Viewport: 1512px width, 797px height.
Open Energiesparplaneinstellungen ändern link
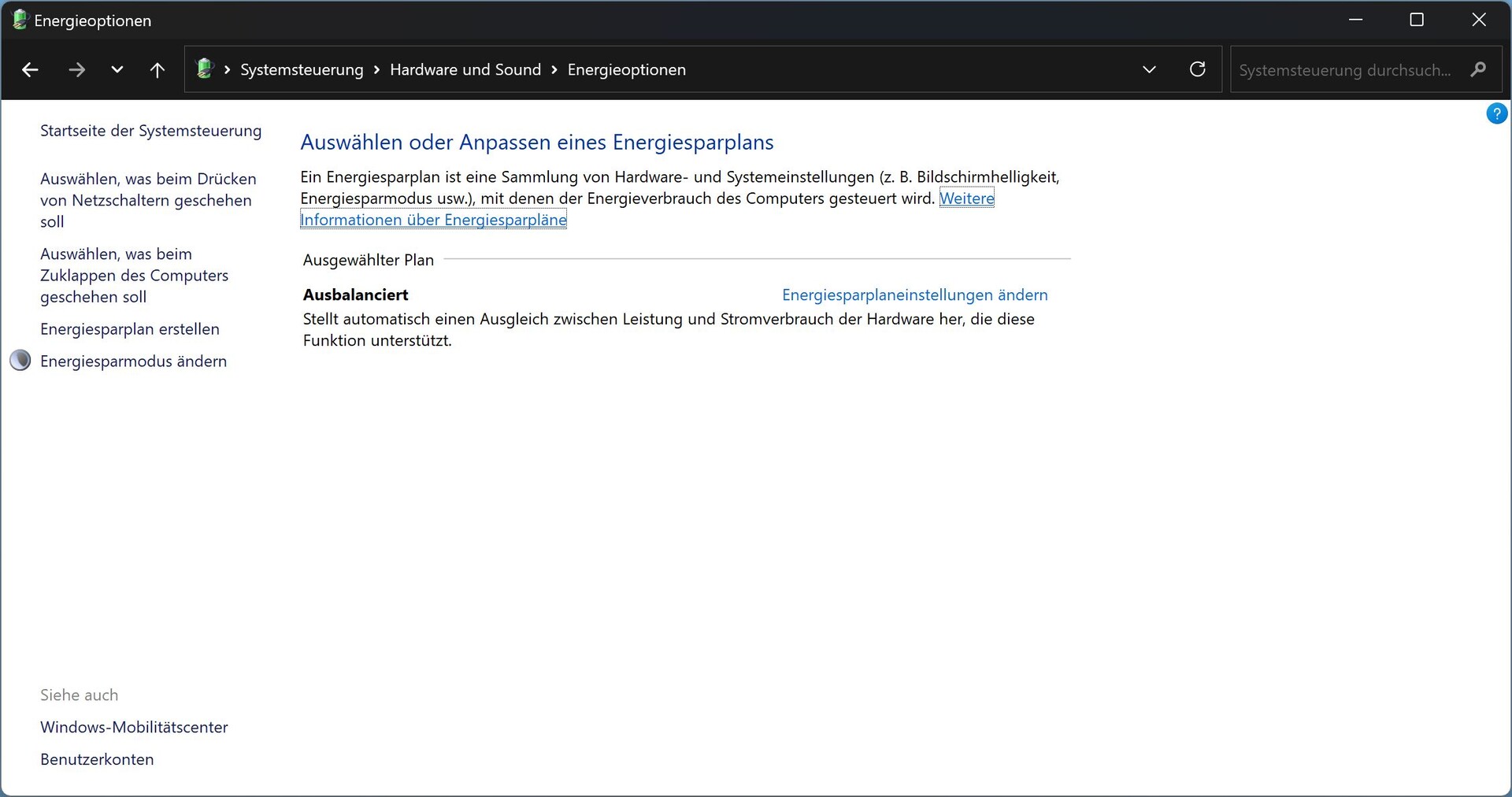tap(914, 295)
